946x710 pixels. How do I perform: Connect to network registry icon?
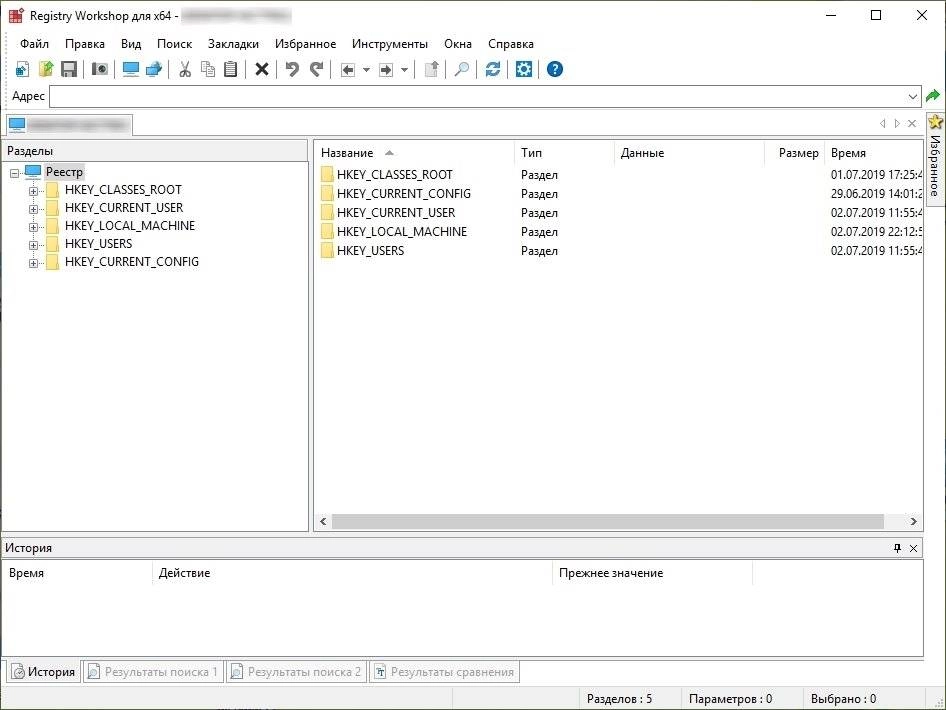point(154,69)
